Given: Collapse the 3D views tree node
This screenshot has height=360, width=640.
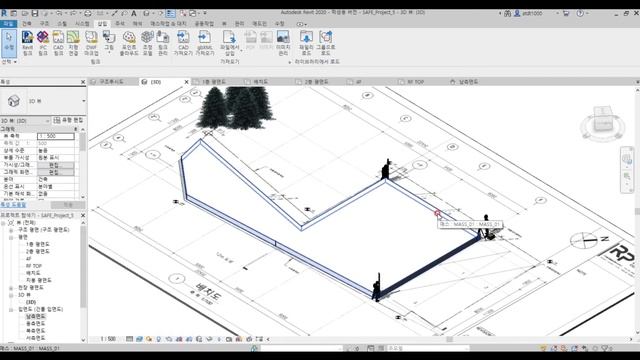Looking at the screenshot, I should pyautogui.click(x=11, y=295).
